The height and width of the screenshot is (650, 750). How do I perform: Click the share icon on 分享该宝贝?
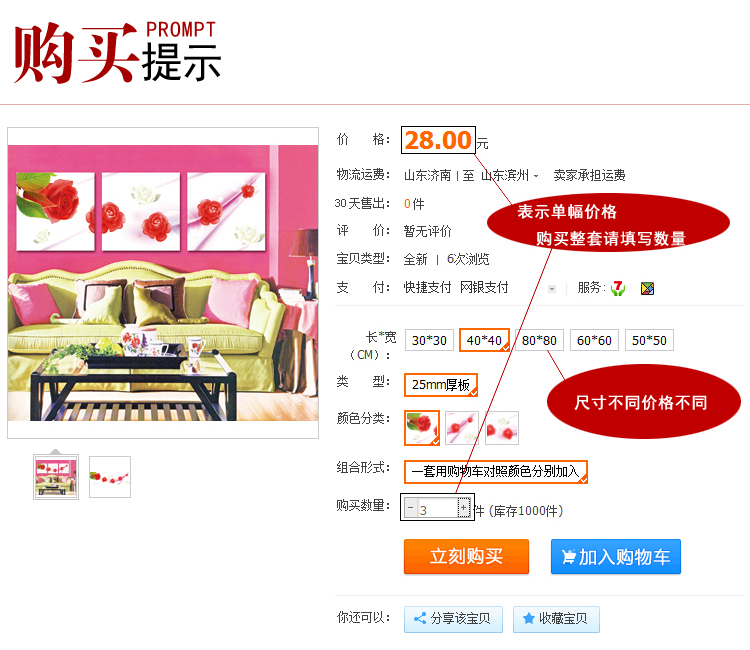(420, 618)
